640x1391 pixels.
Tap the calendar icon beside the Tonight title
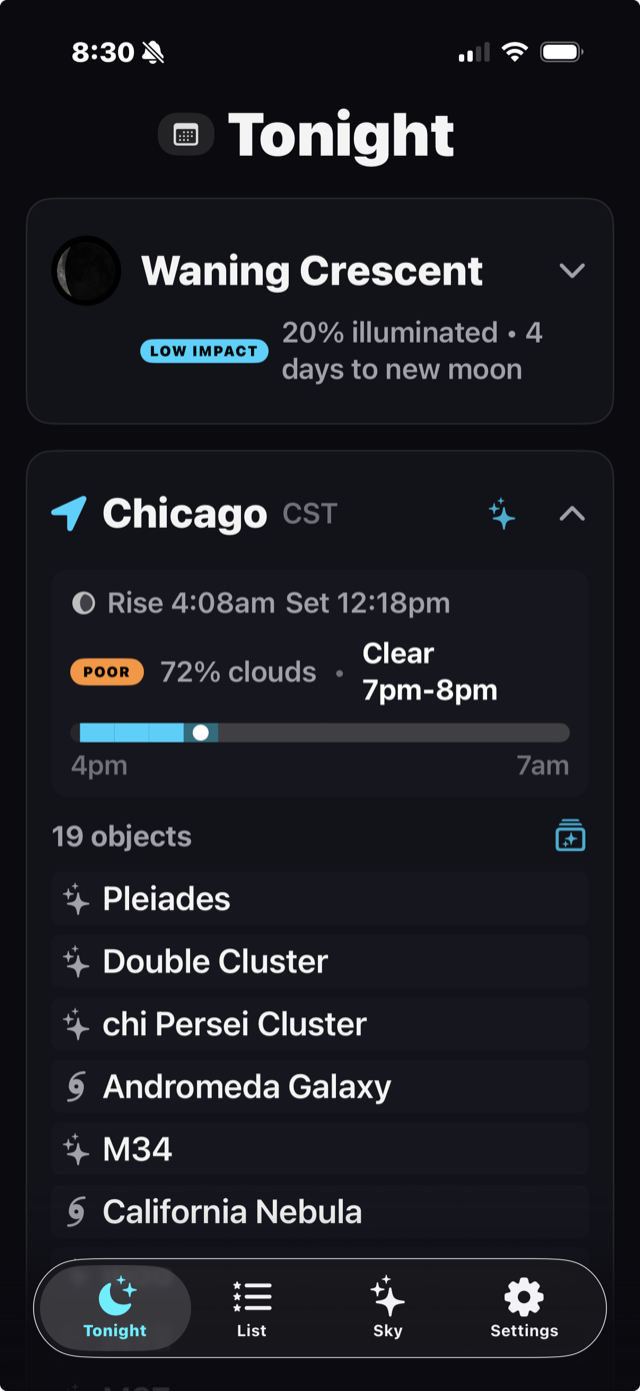[x=186, y=134]
